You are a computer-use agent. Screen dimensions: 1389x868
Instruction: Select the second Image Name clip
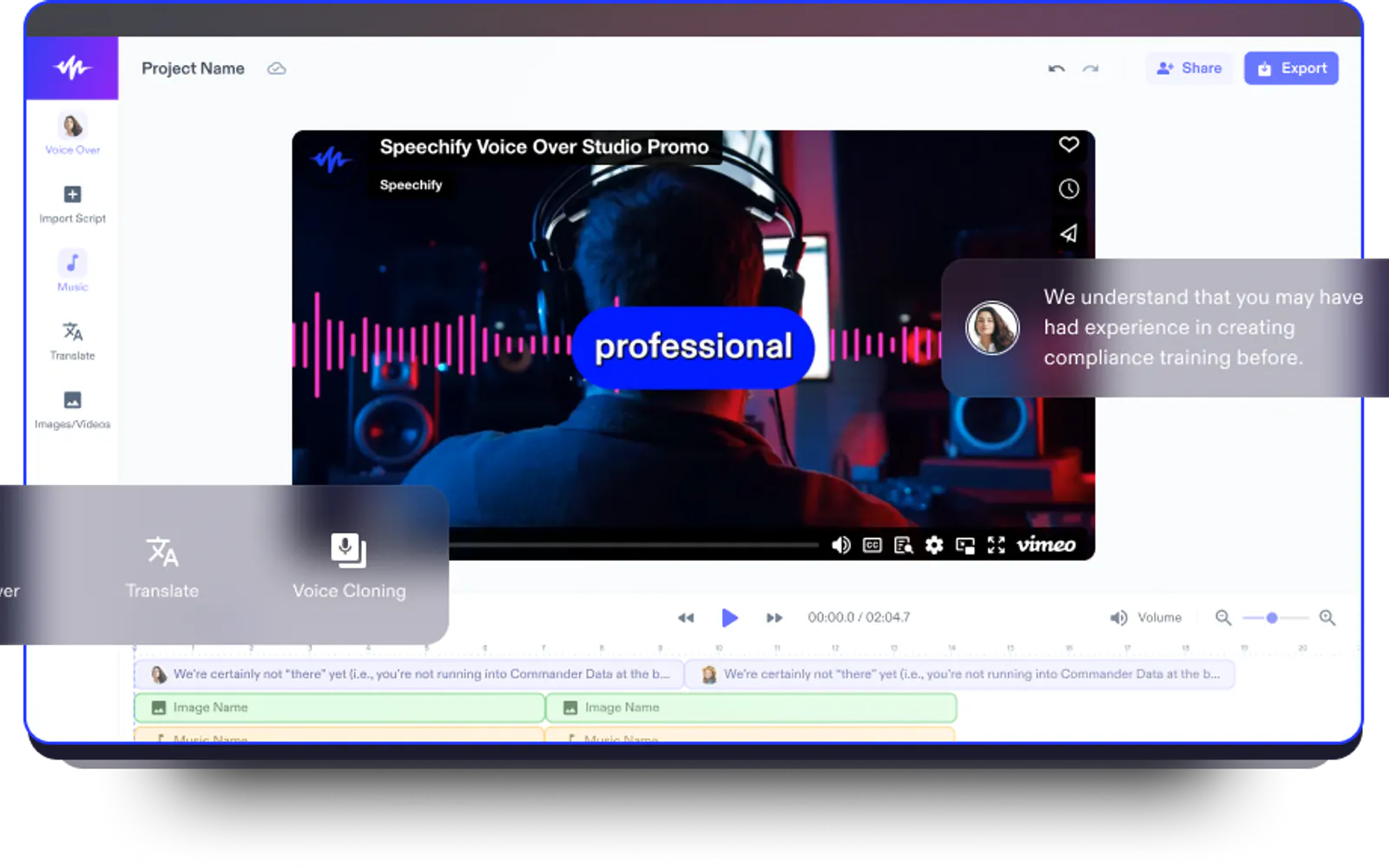click(x=751, y=708)
